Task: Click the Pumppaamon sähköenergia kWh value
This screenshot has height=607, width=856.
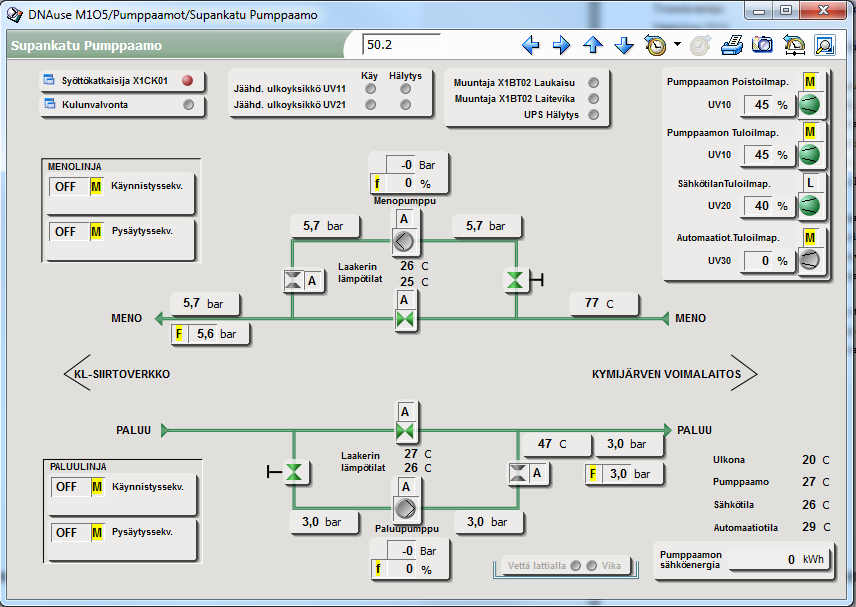Action: pos(778,560)
